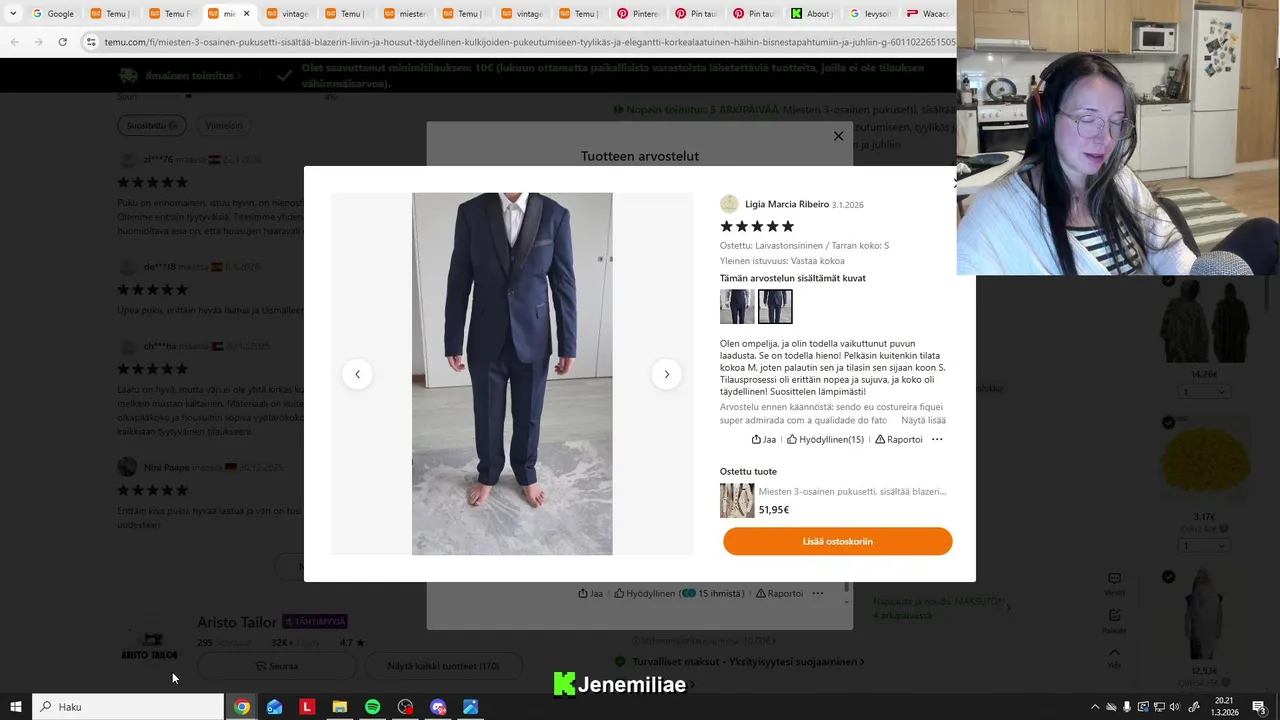Select the second review image thumbnail
The width and height of the screenshot is (1280, 720).
pyautogui.click(x=775, y=306)
